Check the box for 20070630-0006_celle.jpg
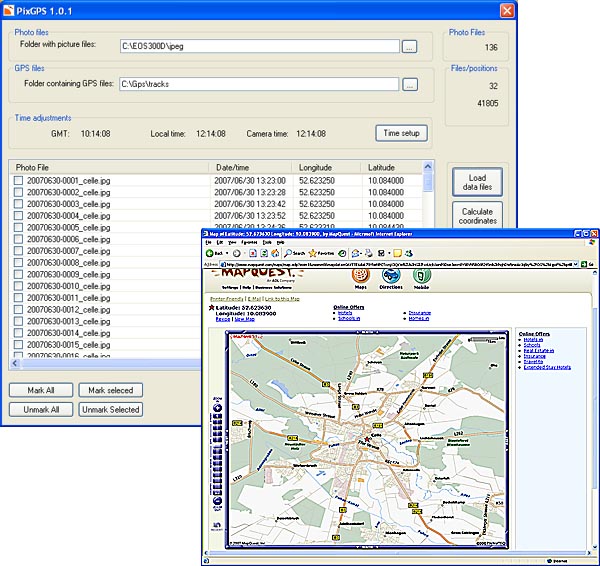This screenshot has width=600, height=566. click(18, 239)
